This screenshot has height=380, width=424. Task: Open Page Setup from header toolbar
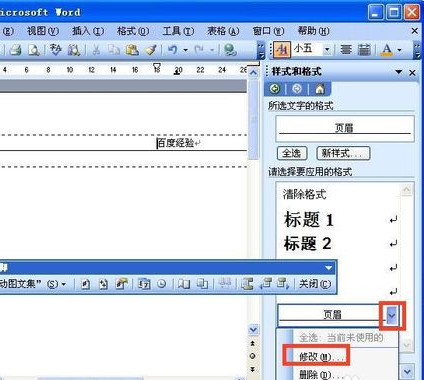pyautogui.click(x=184, y=284)
